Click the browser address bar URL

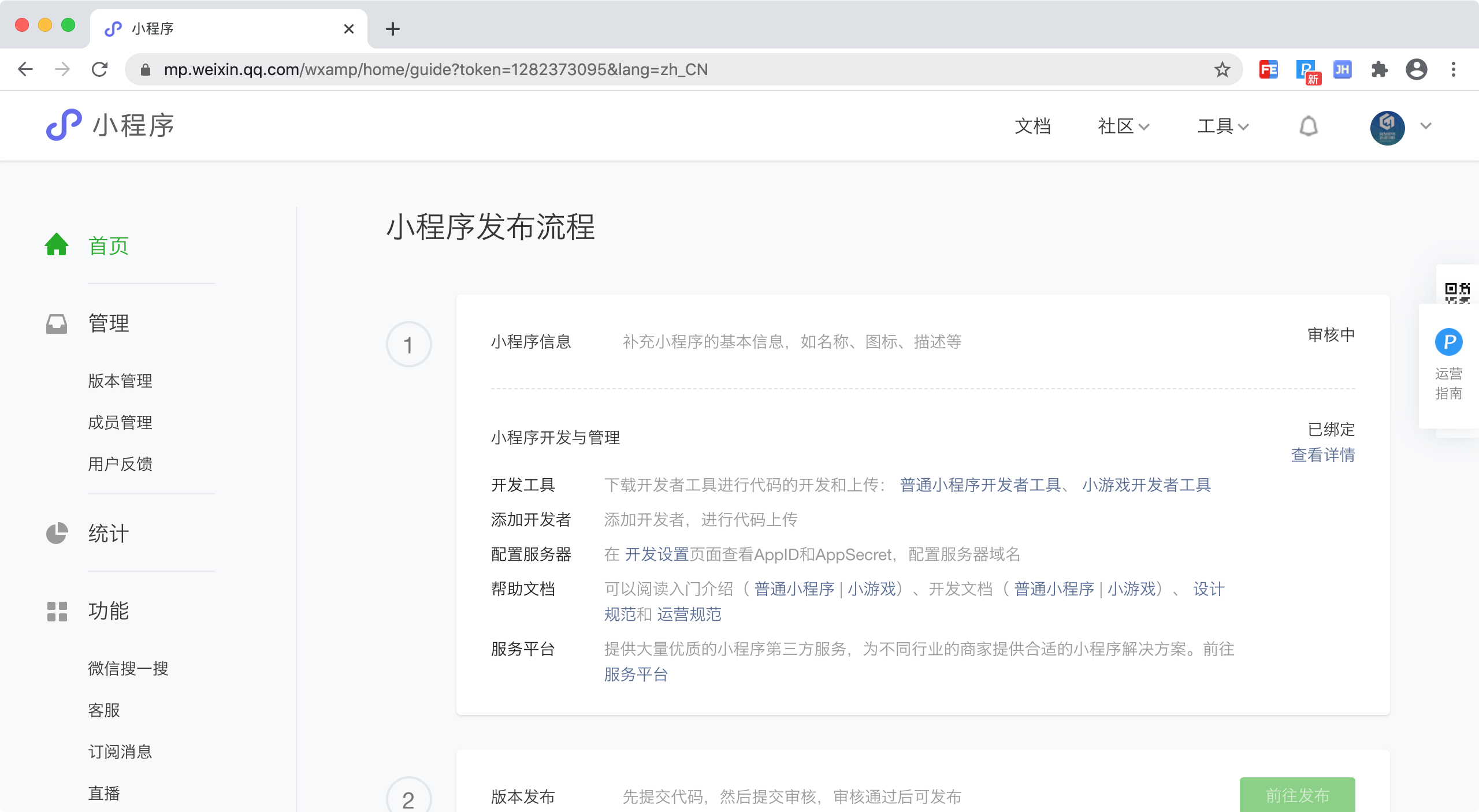pos(436,70)
